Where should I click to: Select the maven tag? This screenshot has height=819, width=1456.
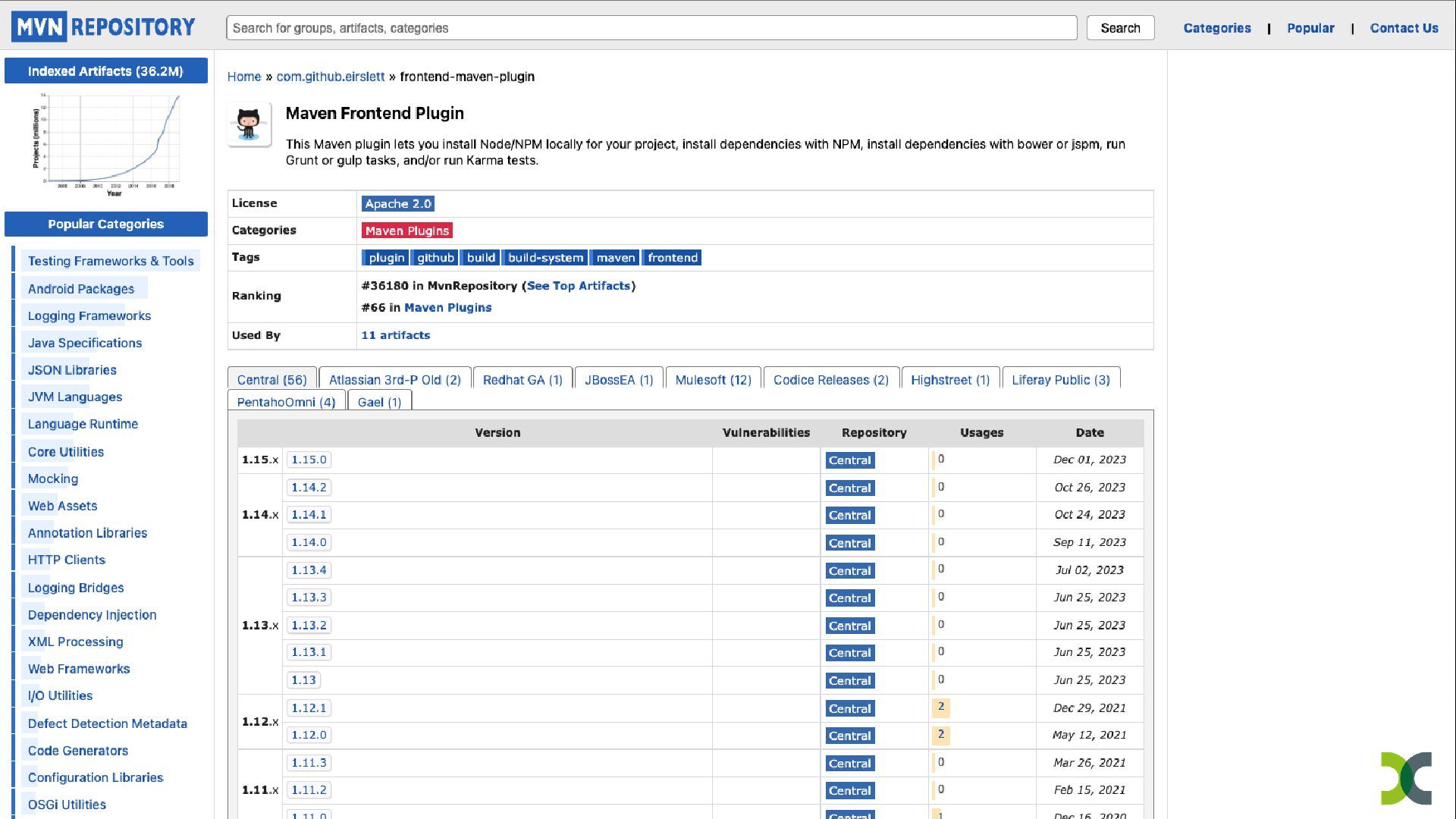(615, 258)
